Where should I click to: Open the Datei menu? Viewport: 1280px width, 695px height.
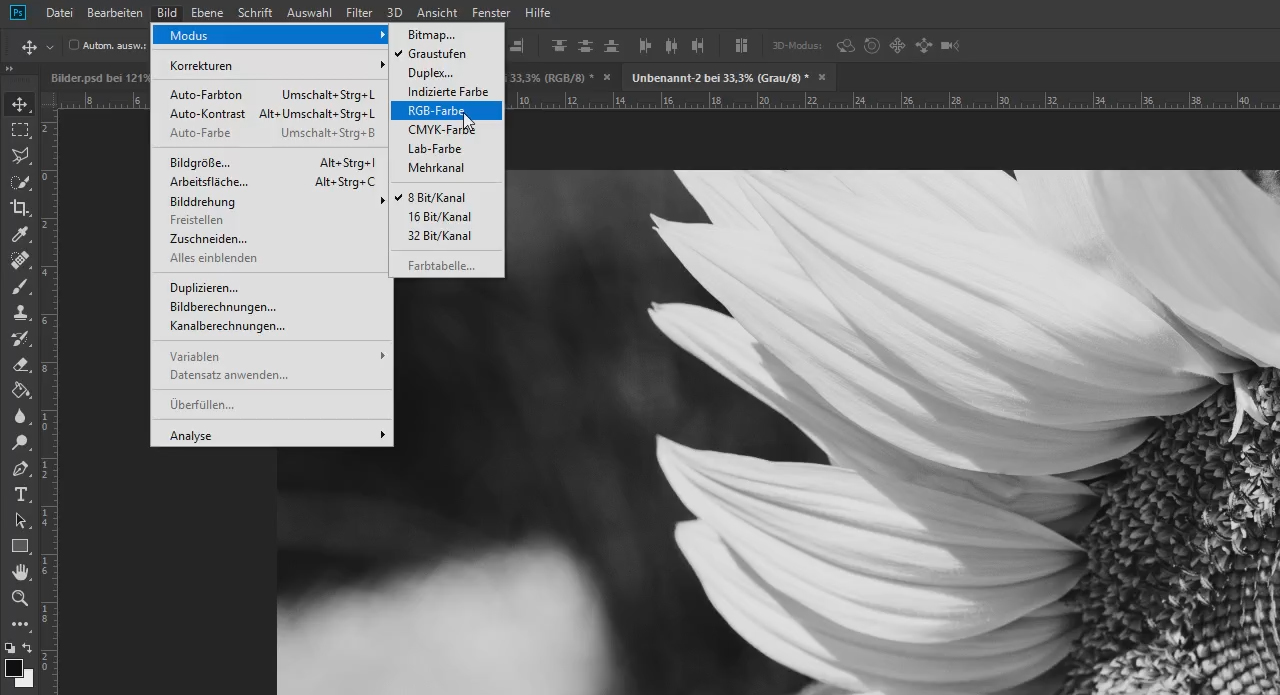tap(59, 13)
